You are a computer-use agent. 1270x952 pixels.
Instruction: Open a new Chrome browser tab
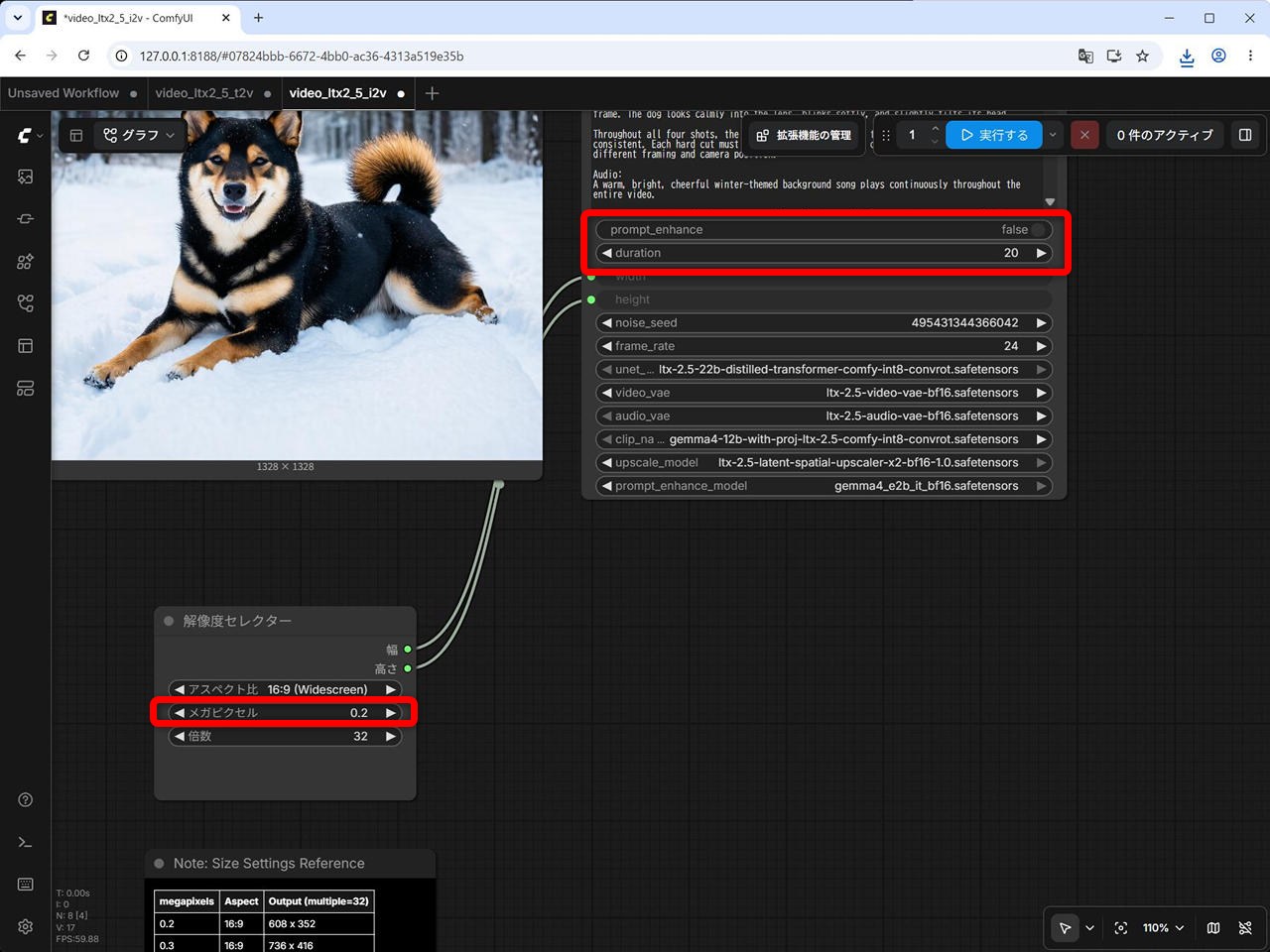(x=258, y=18)
